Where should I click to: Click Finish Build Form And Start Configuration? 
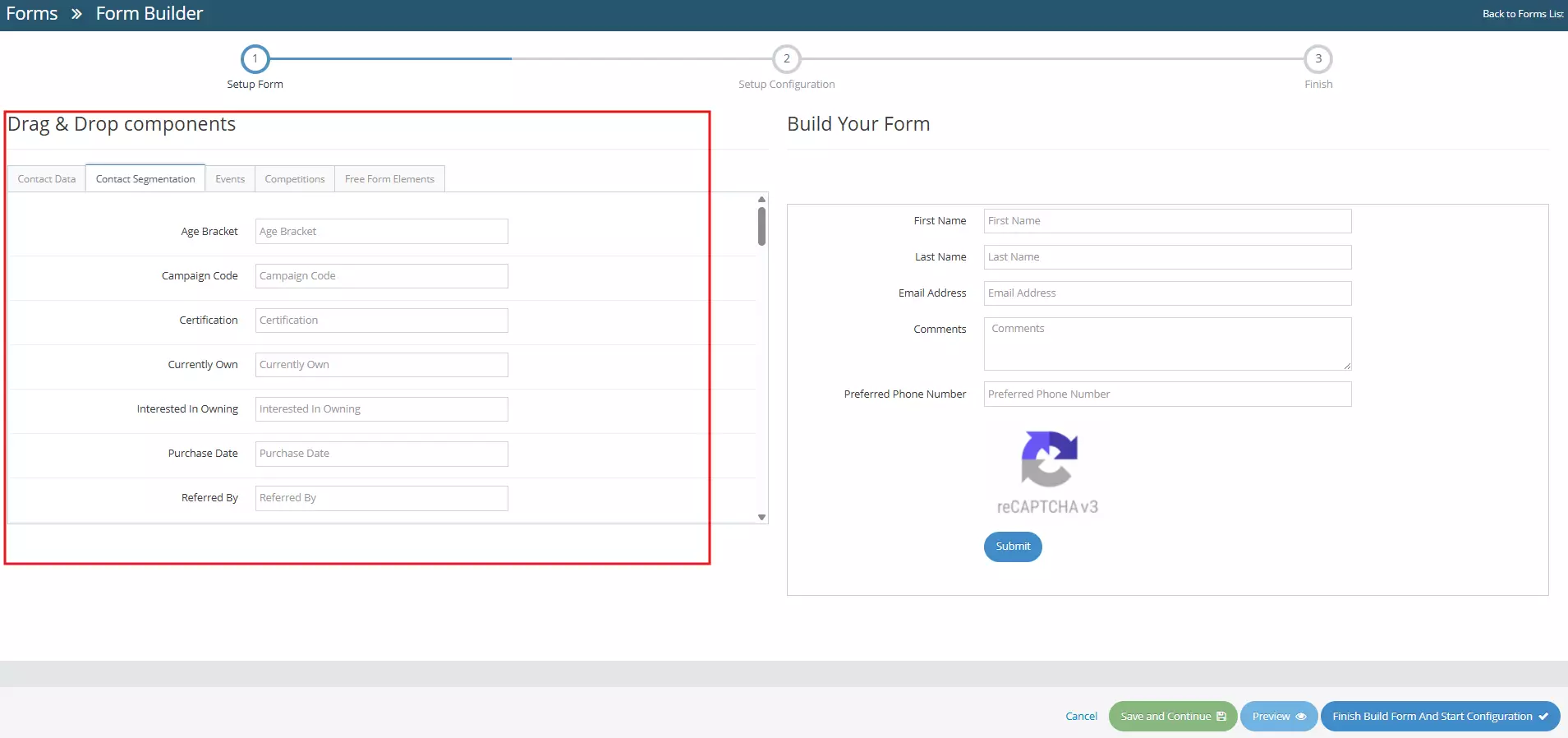coord(1440,717)
